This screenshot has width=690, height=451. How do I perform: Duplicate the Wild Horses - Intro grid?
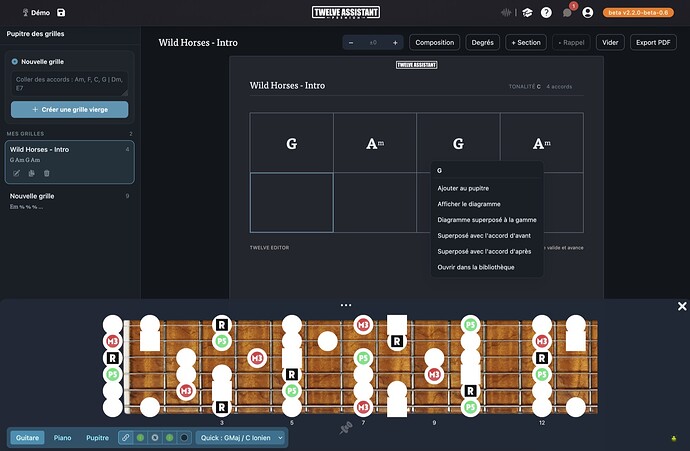(31, 173)
